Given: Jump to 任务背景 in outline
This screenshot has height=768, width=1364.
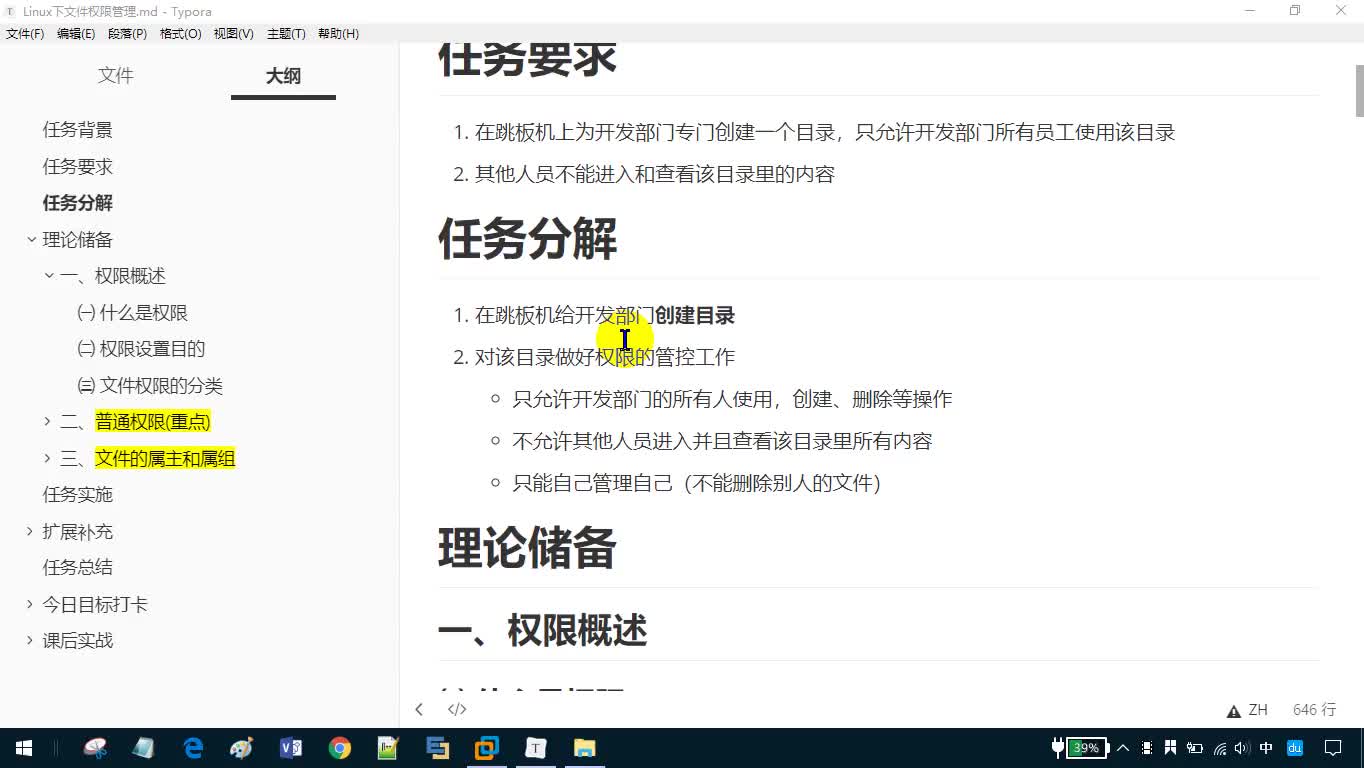Looking at the screenshot, I should tap(78, 130).
